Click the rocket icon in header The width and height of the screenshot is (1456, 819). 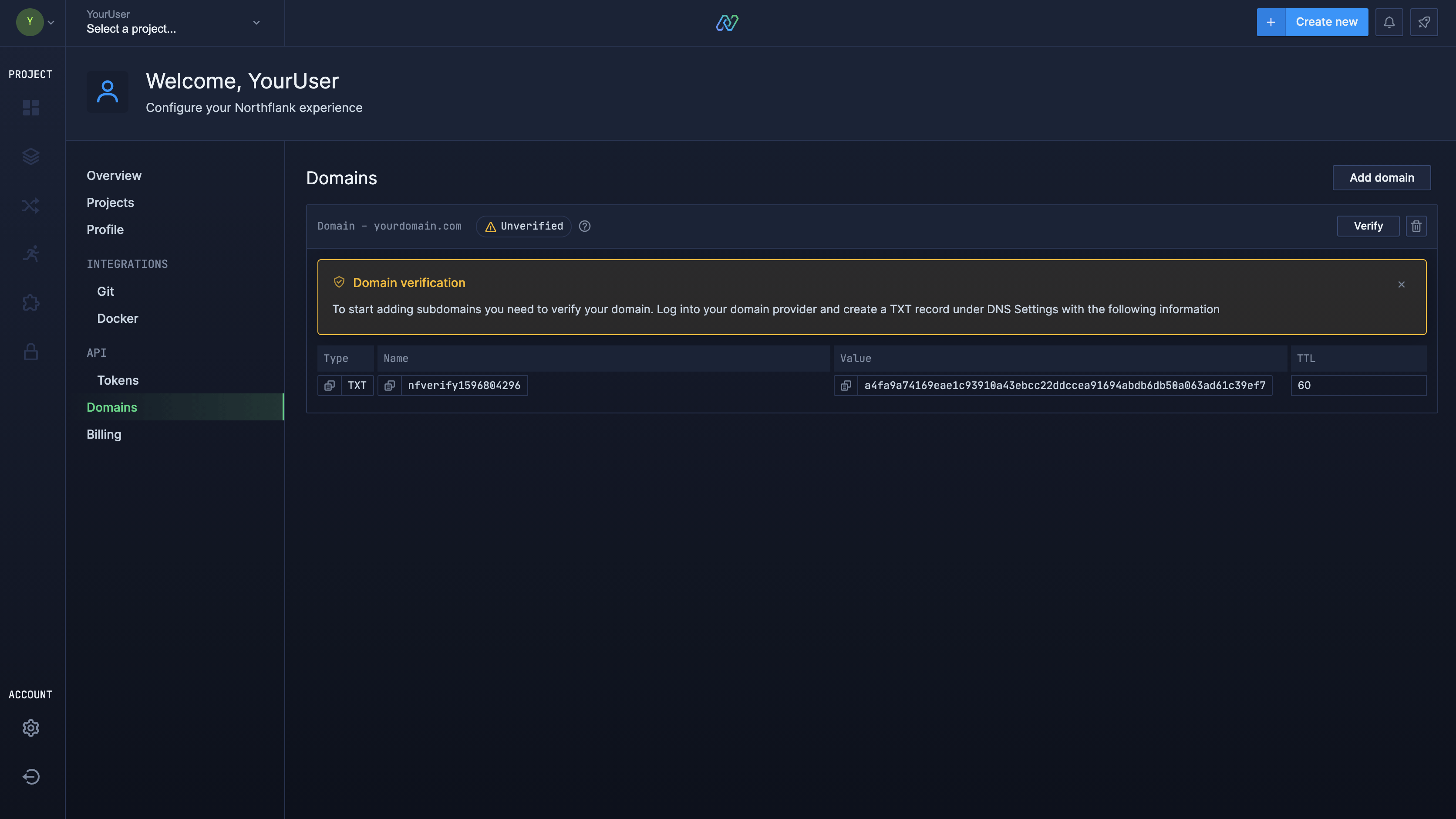click(1424, 22)
